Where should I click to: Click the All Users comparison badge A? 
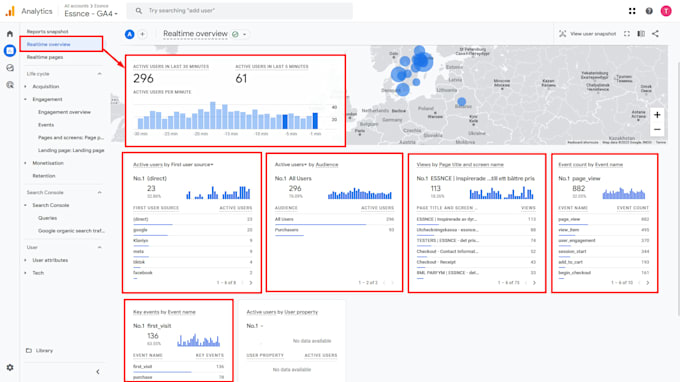[x=129, y=34]
